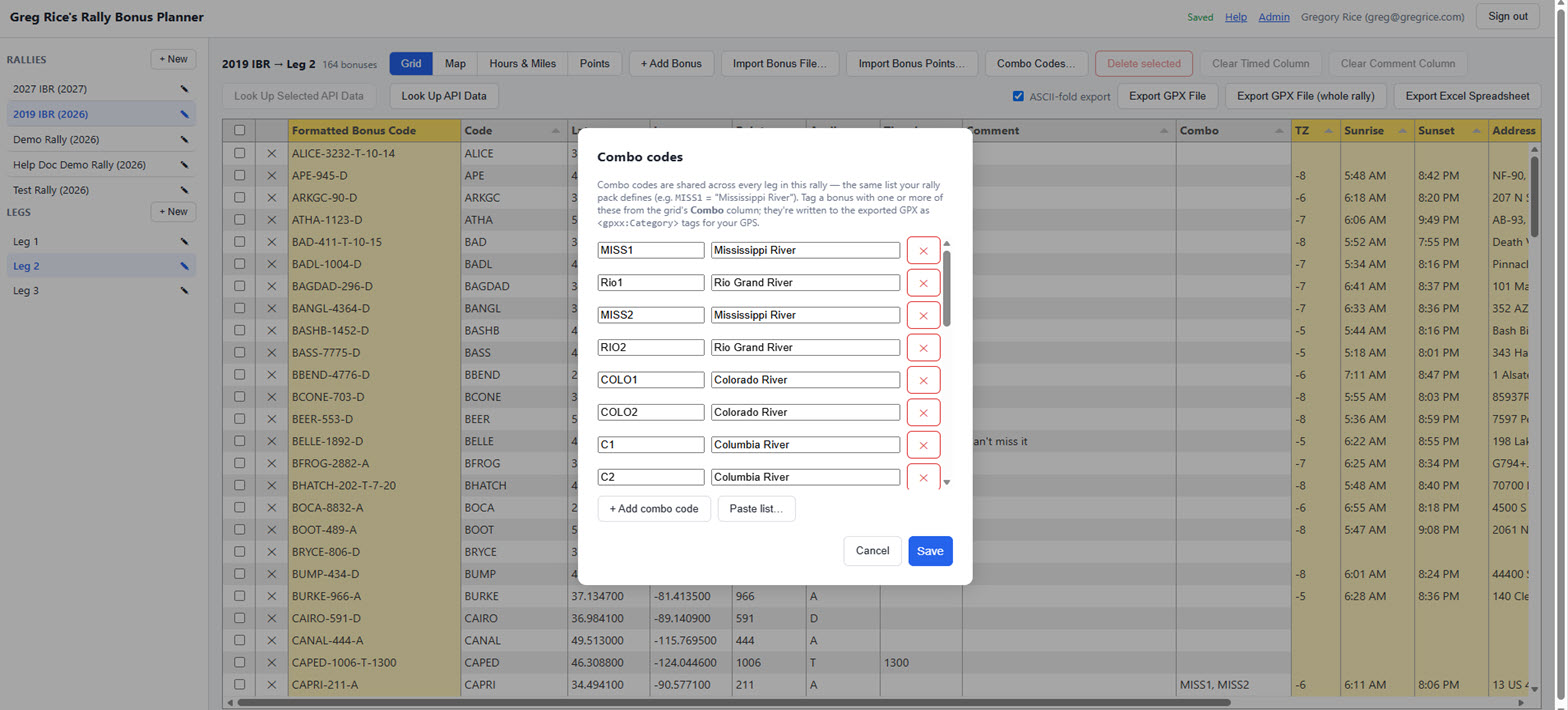1568x710 pixels.
Task: Toggle the ASCII-fold export checkbox
Action: 1018,97
